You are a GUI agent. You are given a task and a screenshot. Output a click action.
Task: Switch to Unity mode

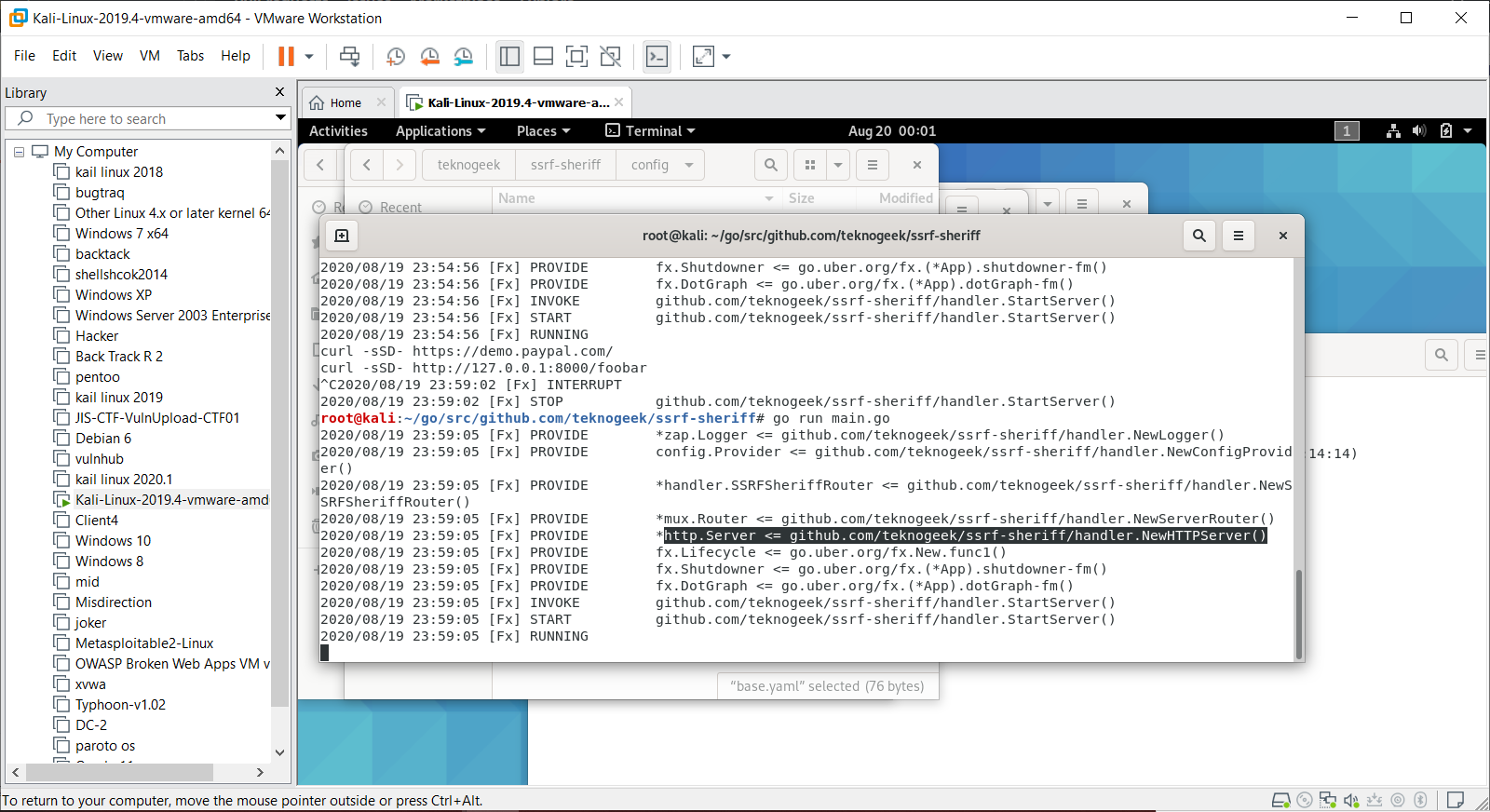click(x=610, y=57)
